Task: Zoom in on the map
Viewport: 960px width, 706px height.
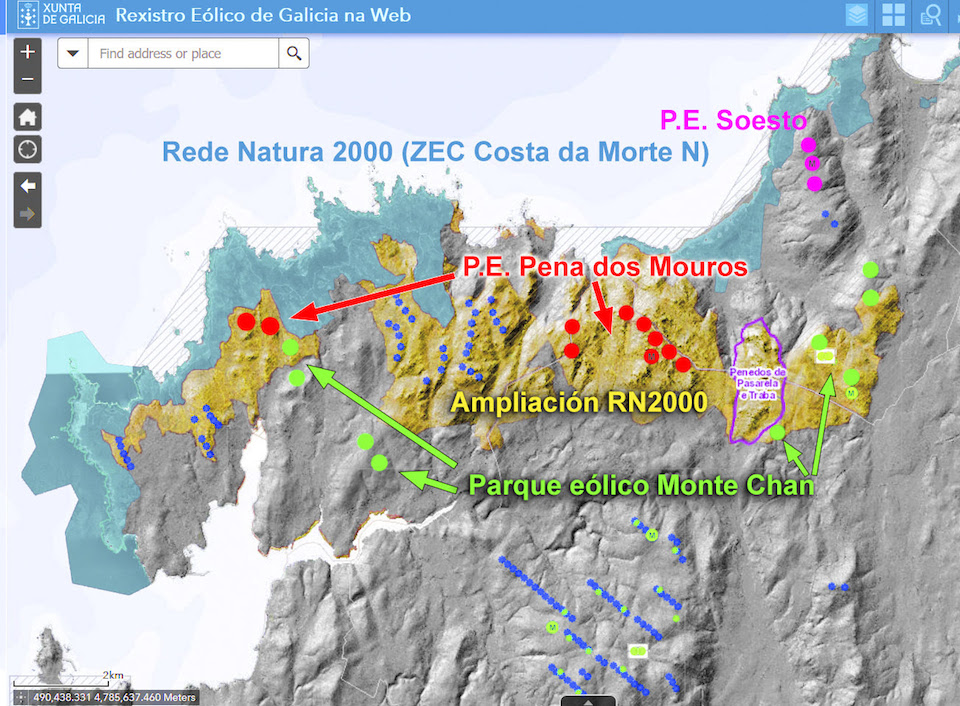Action: [27, 52]
